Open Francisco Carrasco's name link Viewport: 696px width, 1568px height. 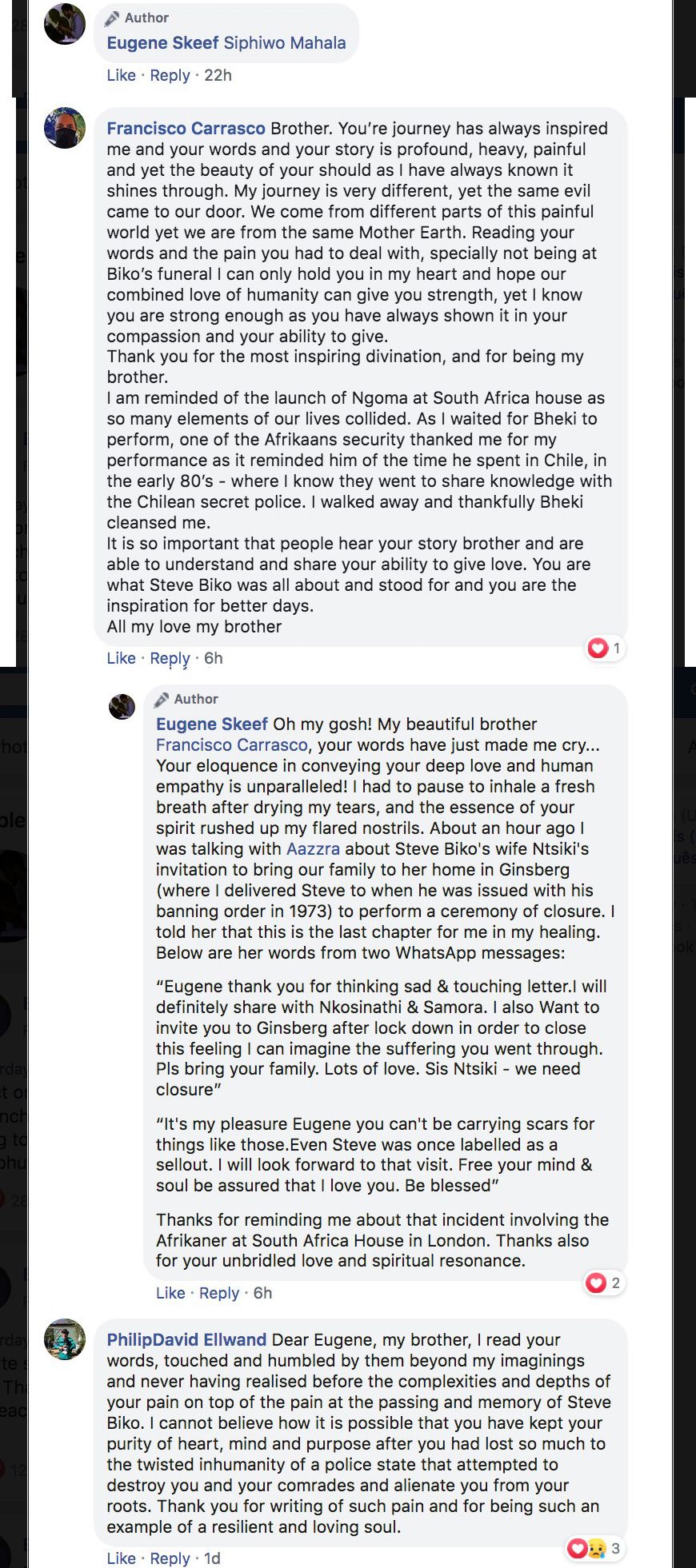coord(186,129)
